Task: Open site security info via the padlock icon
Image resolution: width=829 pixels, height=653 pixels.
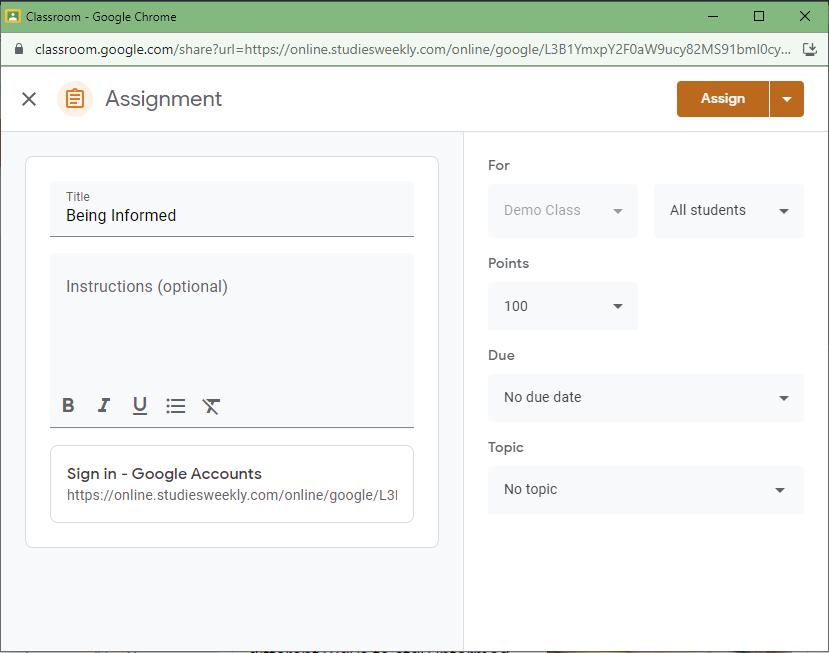Action: [18, 48]
